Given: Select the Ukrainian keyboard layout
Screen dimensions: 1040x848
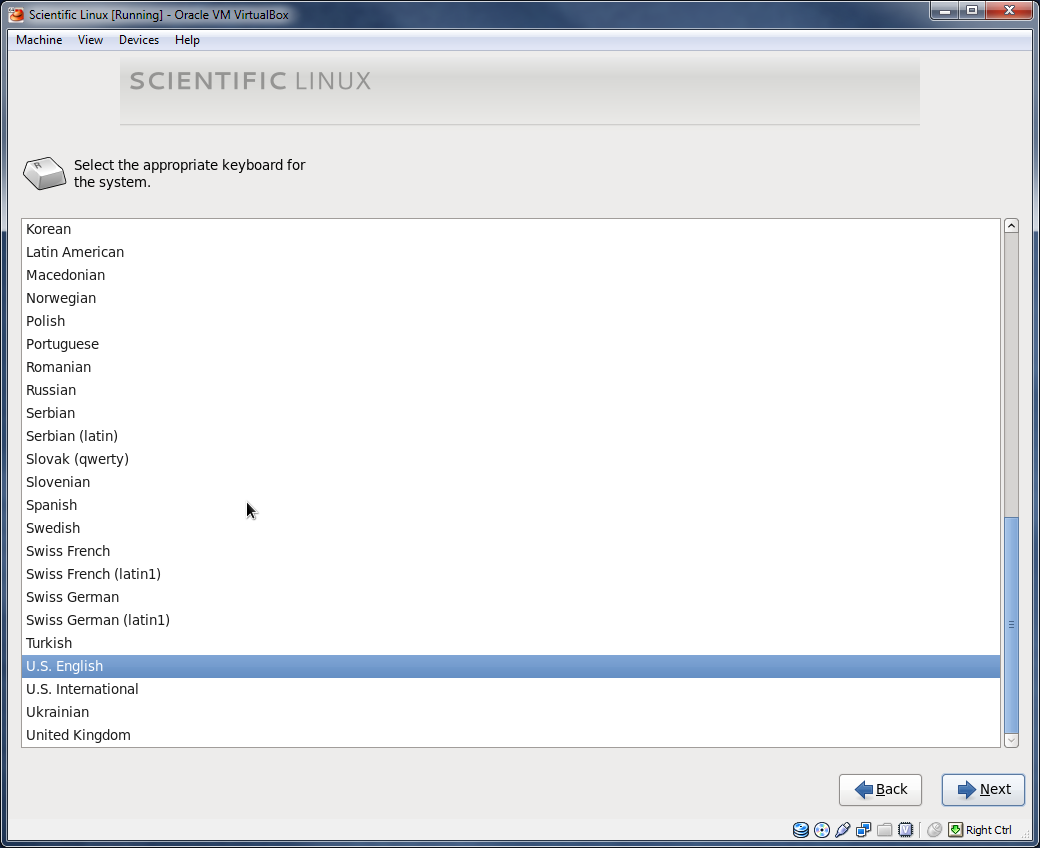Looking at the screenshot, I should 511,712.
